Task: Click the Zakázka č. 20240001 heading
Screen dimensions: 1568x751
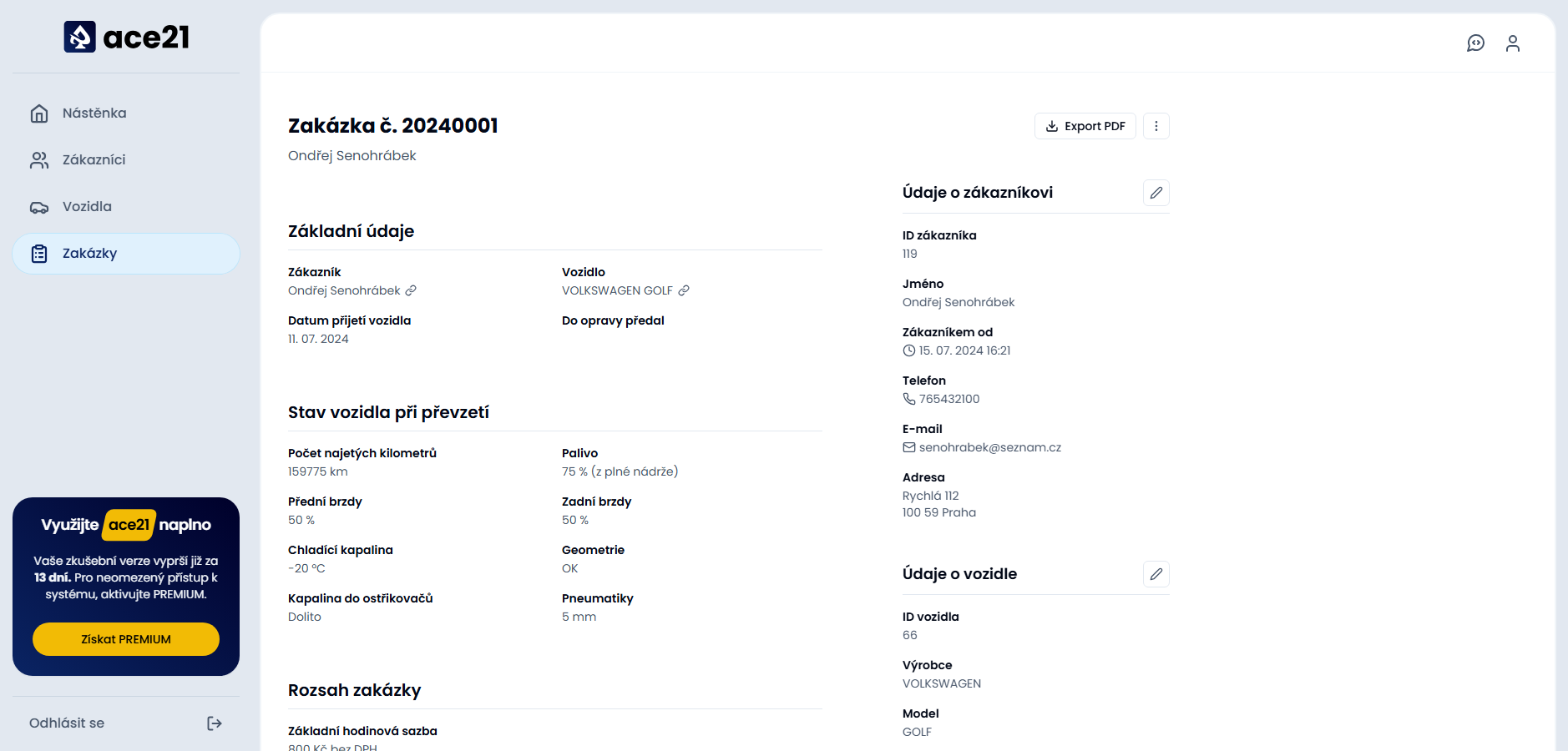Action: [x=393, y=126]
